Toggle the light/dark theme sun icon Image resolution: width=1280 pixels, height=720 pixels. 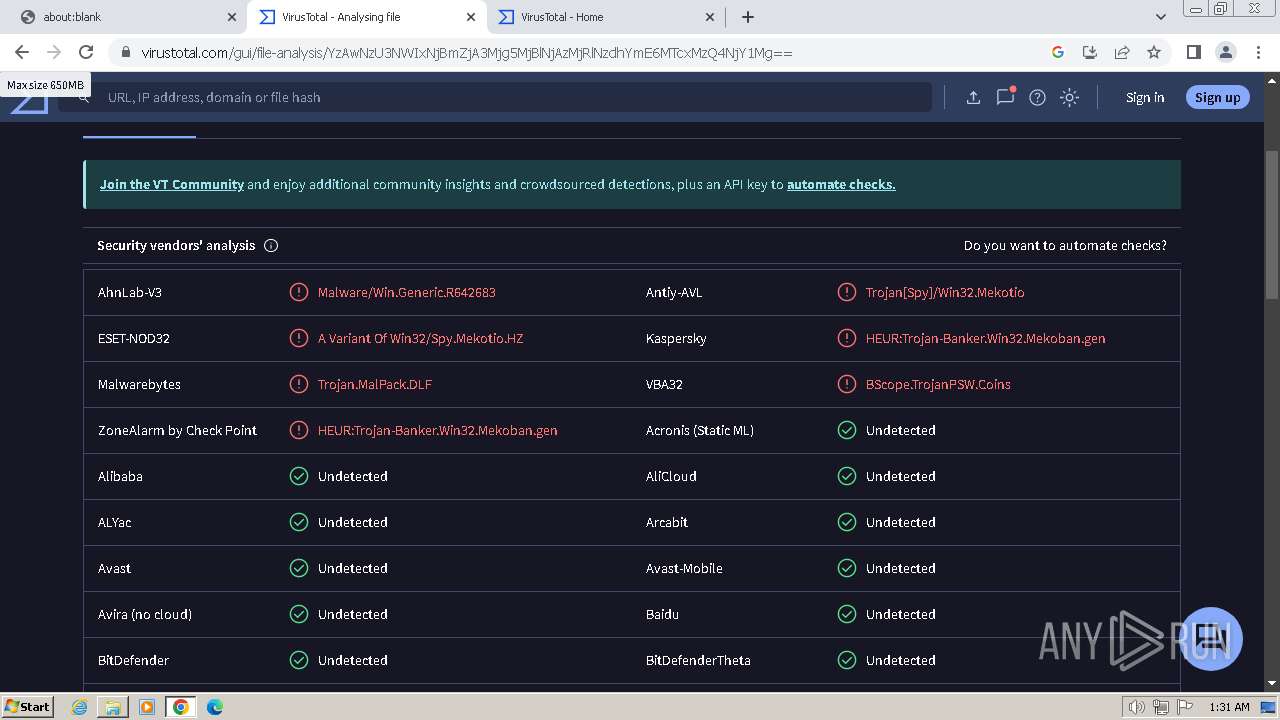(x=1069, y=97)
